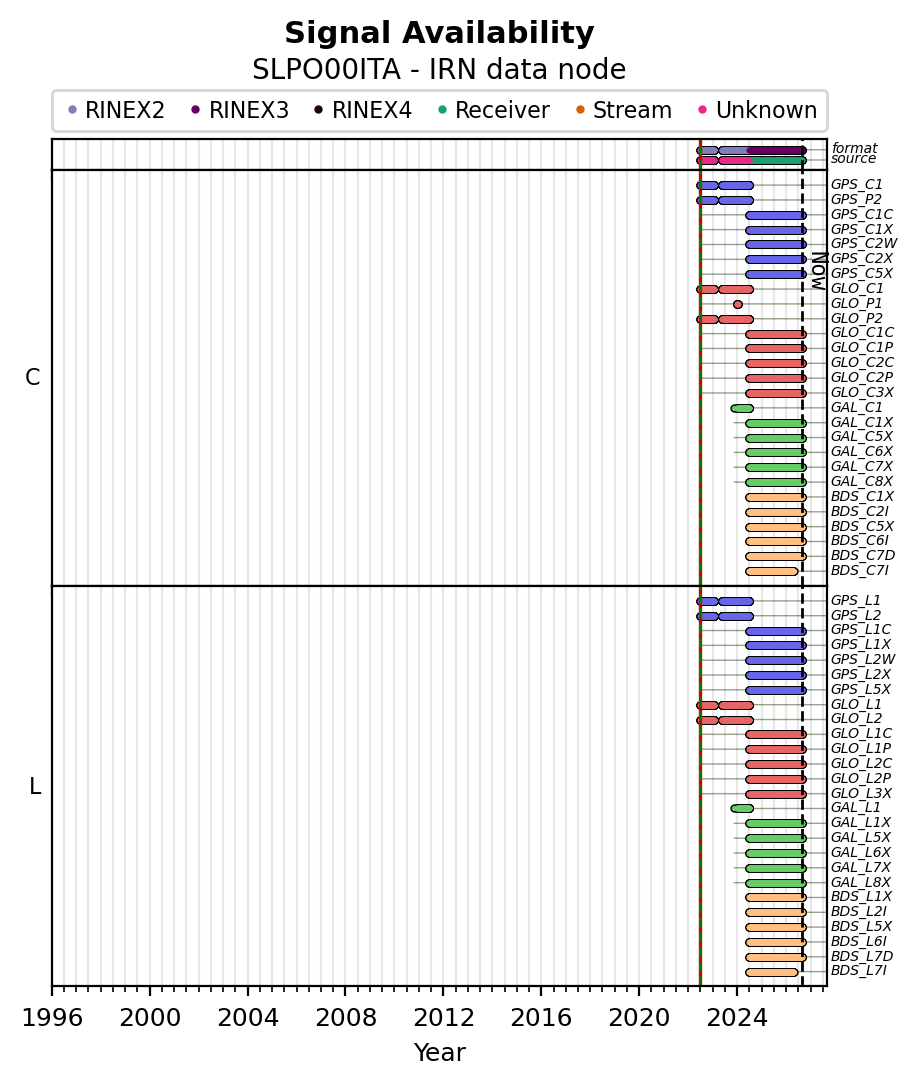Click the source row label

[x=854, y=158]
